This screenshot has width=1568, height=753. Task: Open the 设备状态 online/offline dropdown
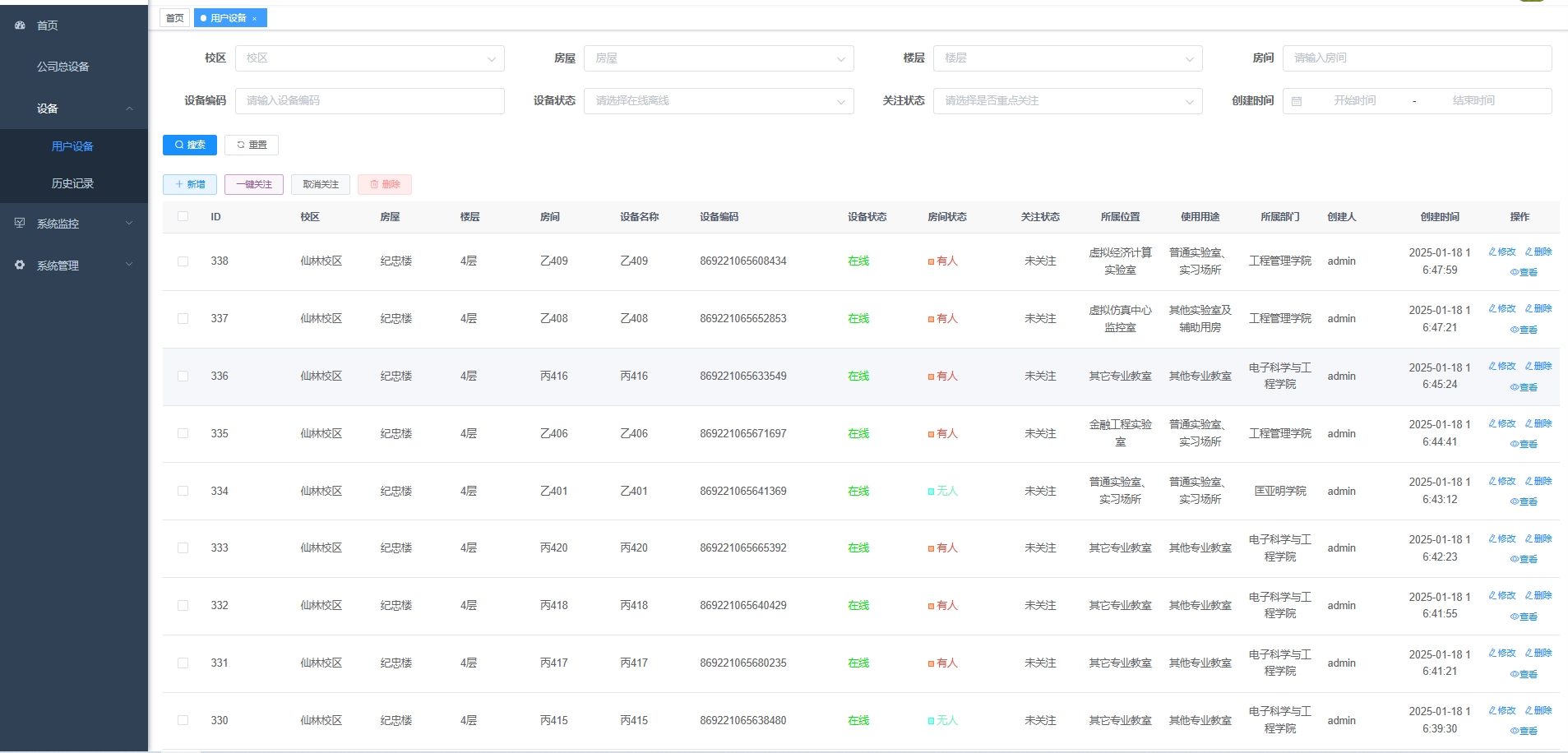coord(719,101)
